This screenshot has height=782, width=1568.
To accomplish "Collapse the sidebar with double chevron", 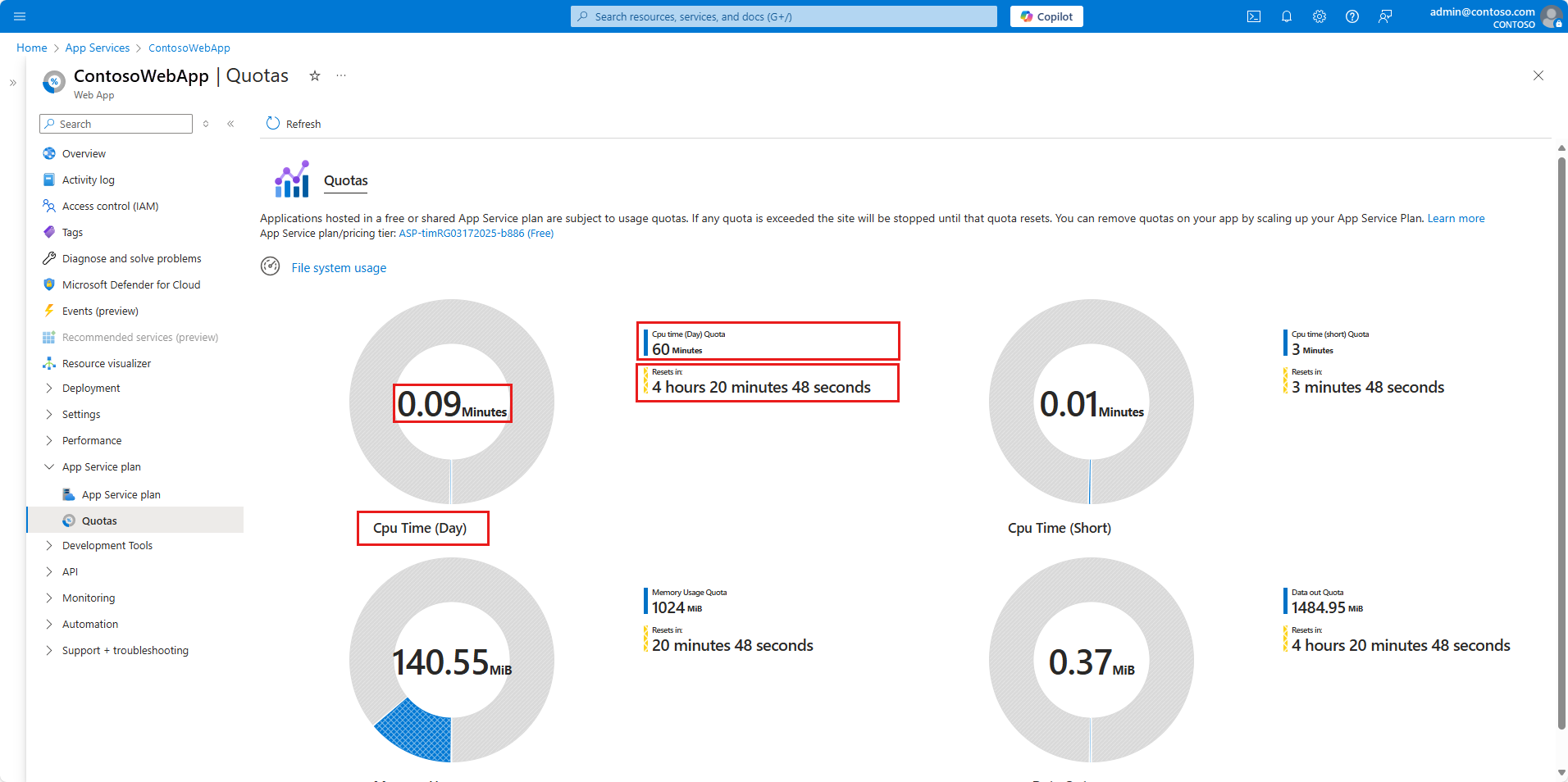I will coord(231,124).
